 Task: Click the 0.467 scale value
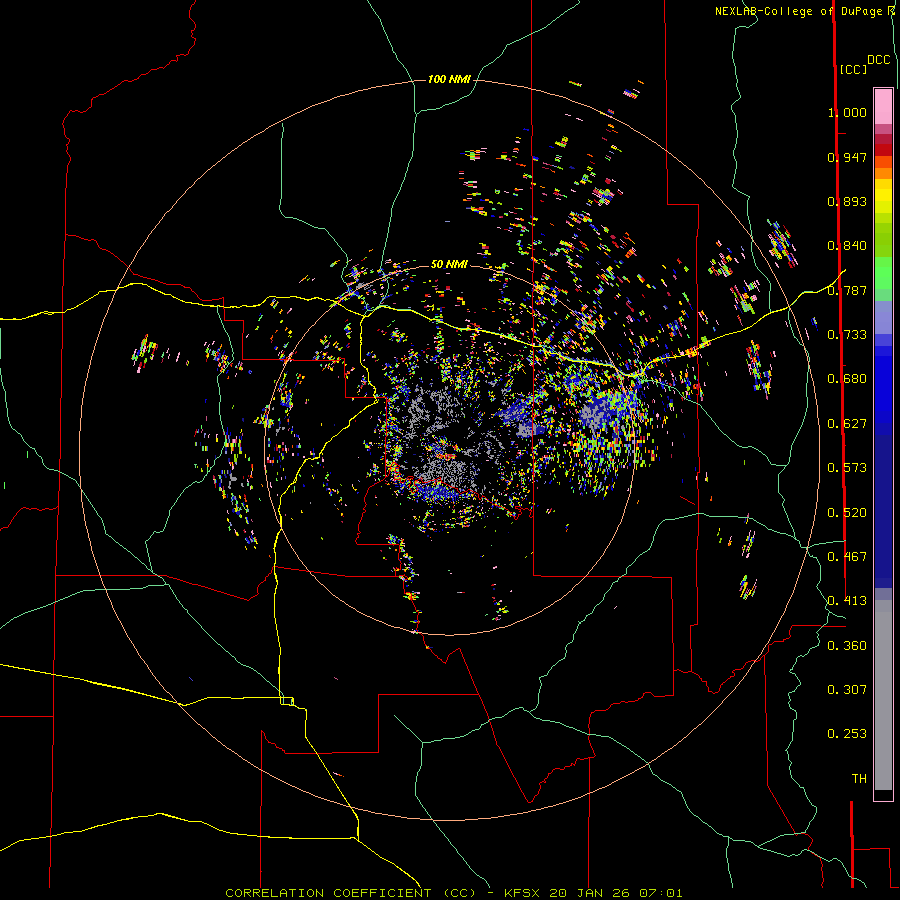click(x=847, y=557)
